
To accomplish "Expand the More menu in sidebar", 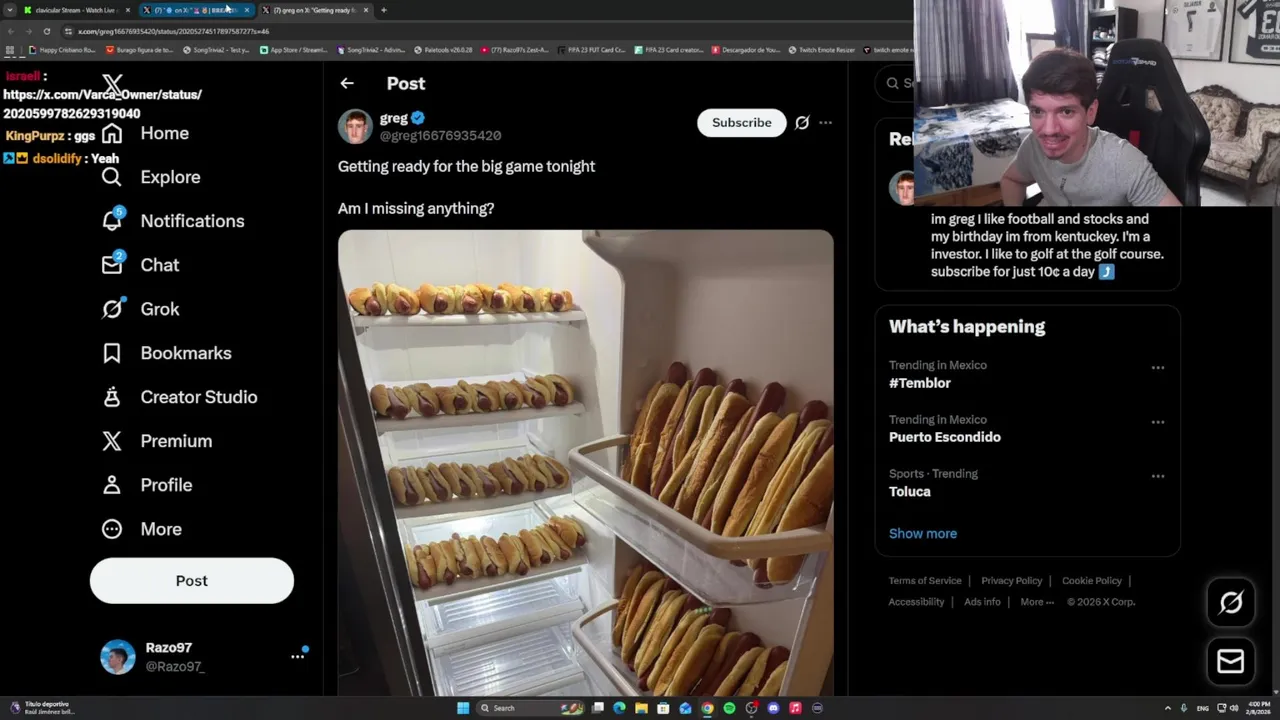I will (141, 529).
